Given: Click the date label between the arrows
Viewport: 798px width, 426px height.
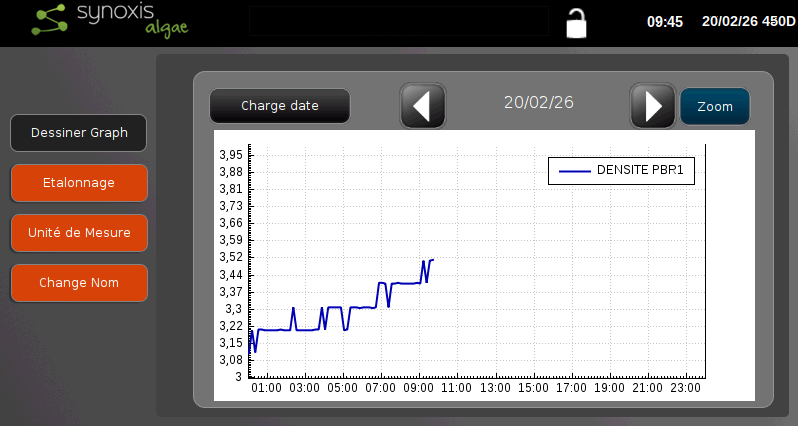Looking at the screenshot, I should tap(538, 102).
